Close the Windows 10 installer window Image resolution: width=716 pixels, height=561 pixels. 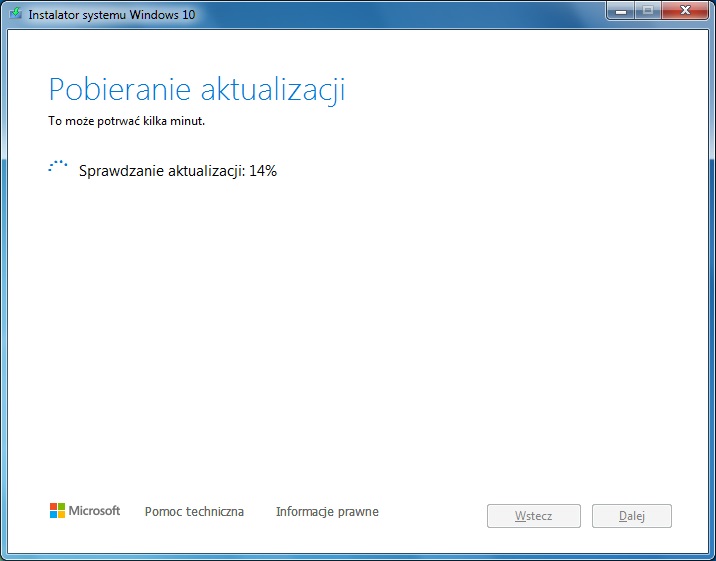click(x=684, y=12)
